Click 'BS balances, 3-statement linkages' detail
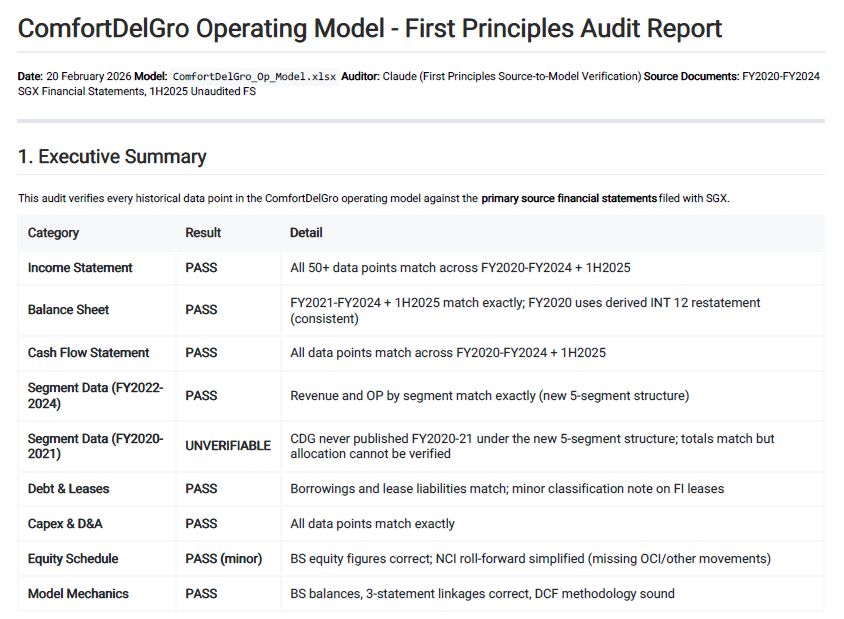This screenshot has height=619, width=844. pyautogui.click(x=482, y=594)
